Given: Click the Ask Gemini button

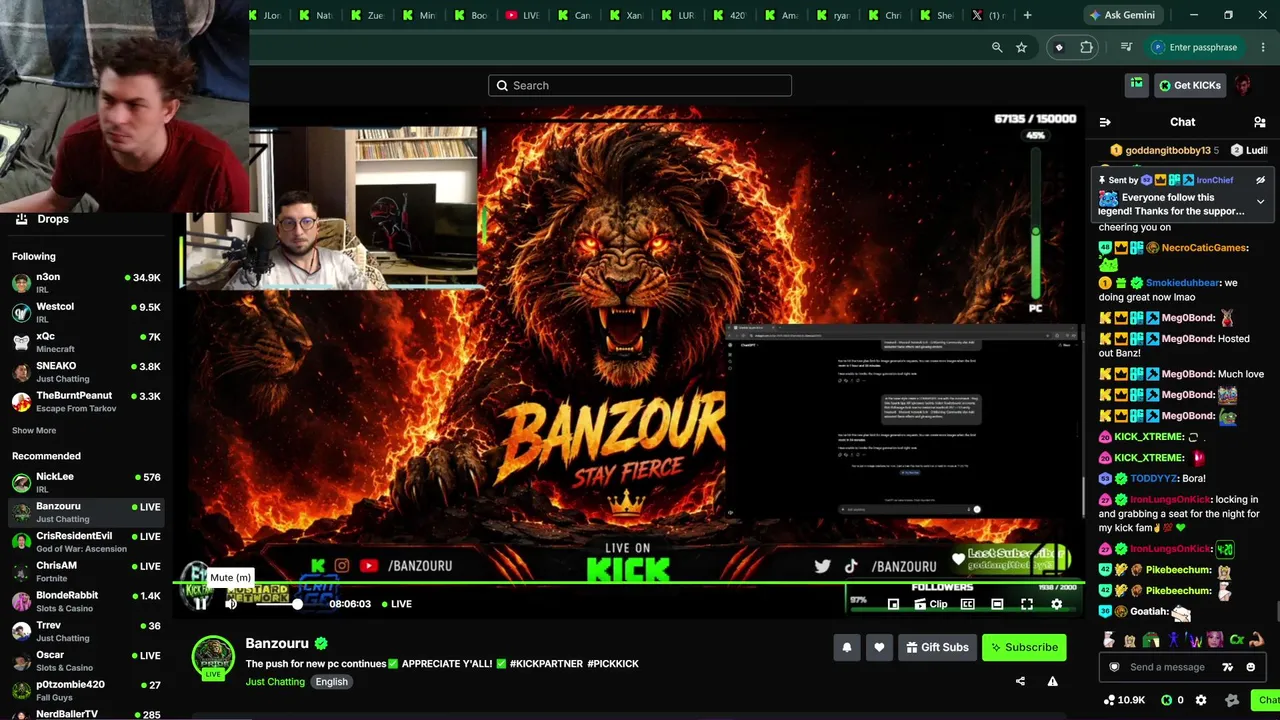Looking at the screenshot, I should tap(1123, 15).
